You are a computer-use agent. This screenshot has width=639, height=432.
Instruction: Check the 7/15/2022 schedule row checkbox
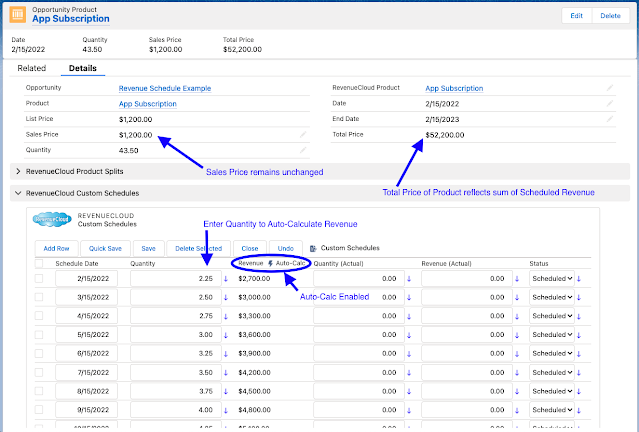tap(39, 372)
